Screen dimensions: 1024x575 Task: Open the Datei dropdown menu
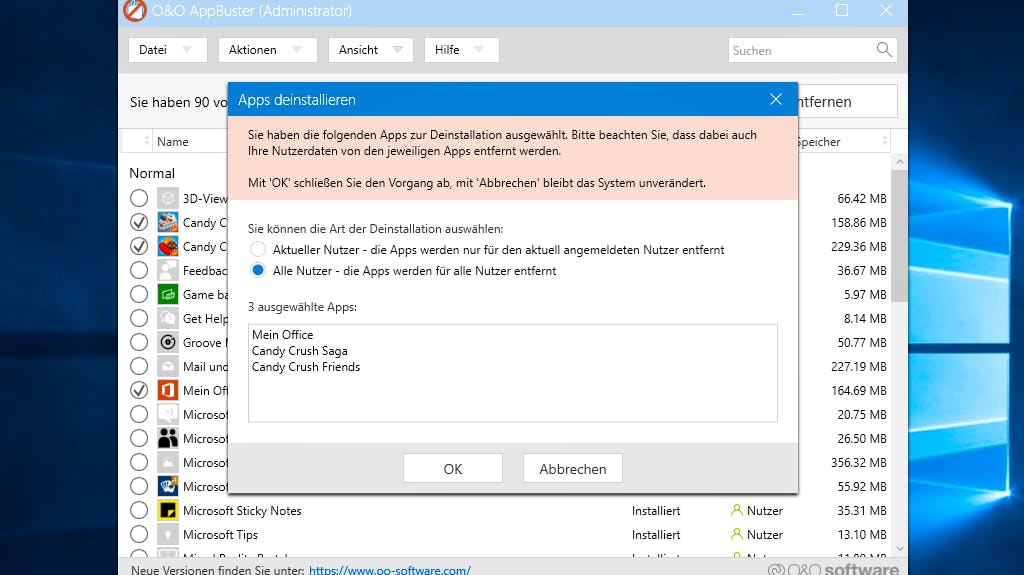point(168,50)
